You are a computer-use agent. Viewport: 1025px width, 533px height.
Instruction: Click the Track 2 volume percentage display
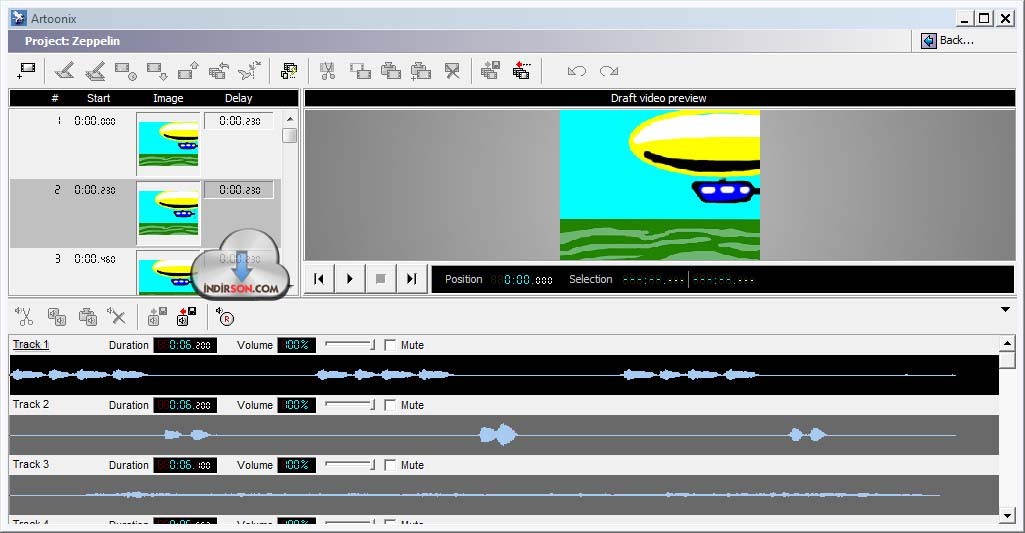(297, 405)
